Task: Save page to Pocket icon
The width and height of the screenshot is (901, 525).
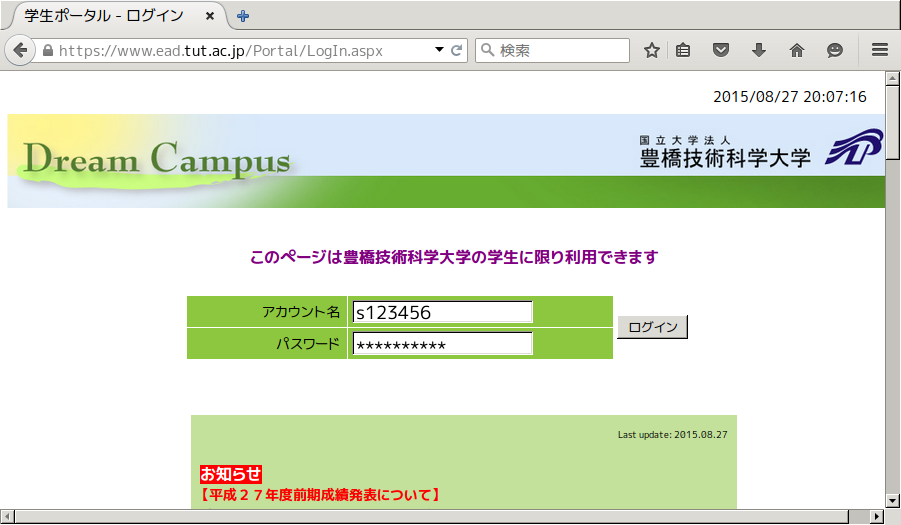Action: tap(721, 51)
